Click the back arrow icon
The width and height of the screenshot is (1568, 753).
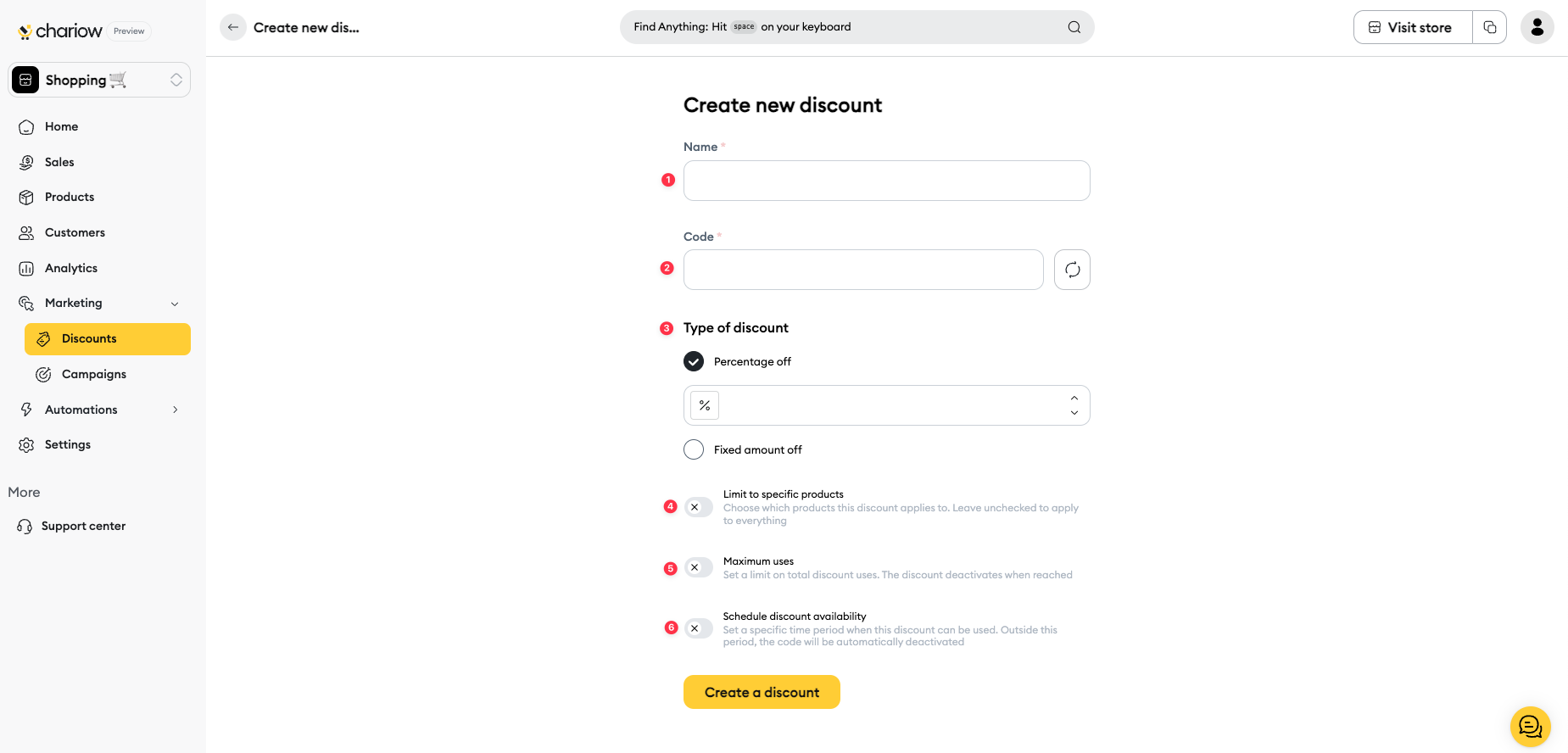[233, 27]
